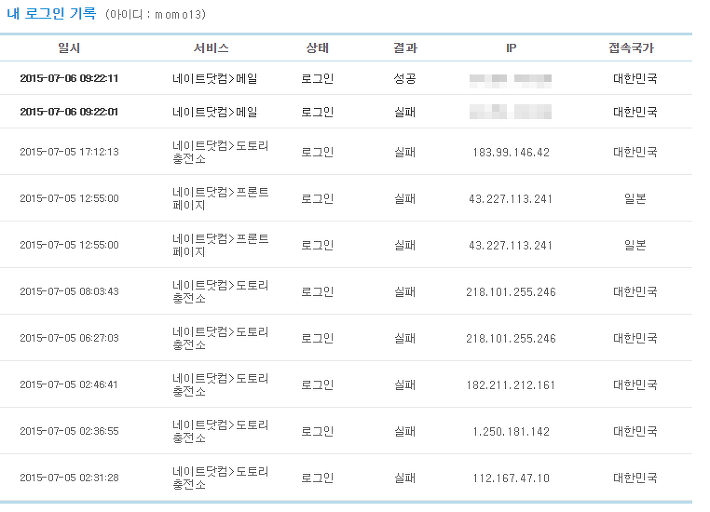
Task: Click IP 218.101.255.246 in the 06:27:03 row
Action: 511,338
